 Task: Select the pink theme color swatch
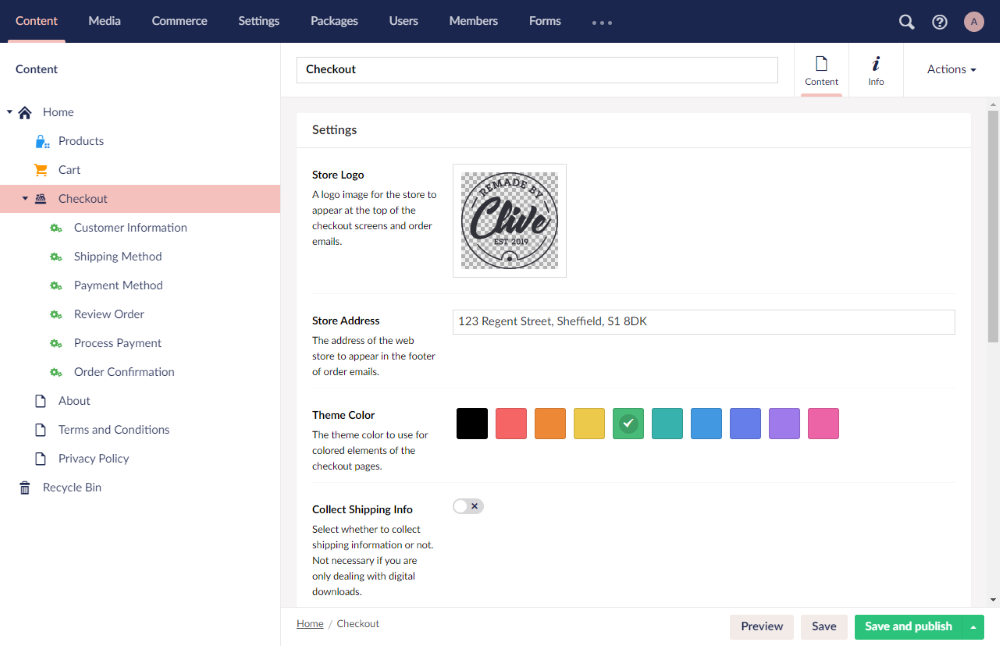pyautogui.click(x=823, y=423)
